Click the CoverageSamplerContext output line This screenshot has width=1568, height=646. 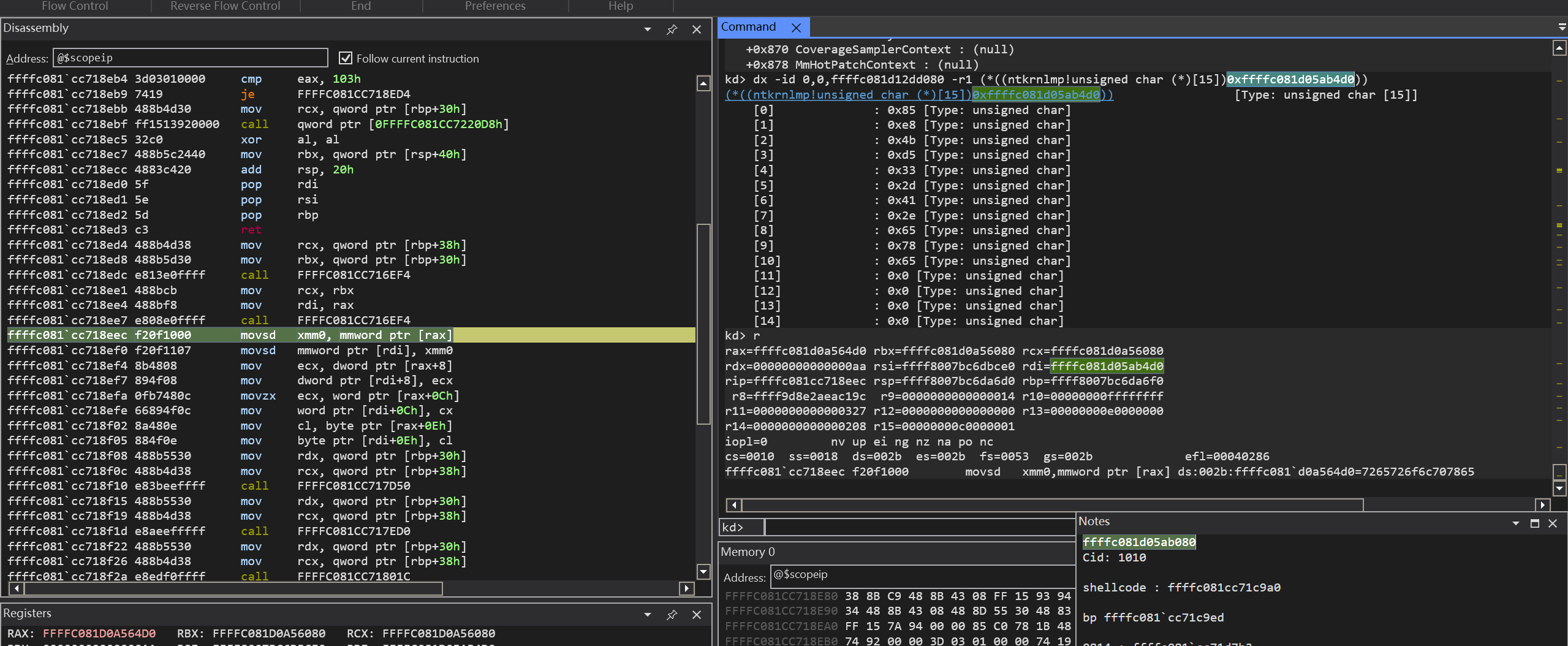(879, 50)
